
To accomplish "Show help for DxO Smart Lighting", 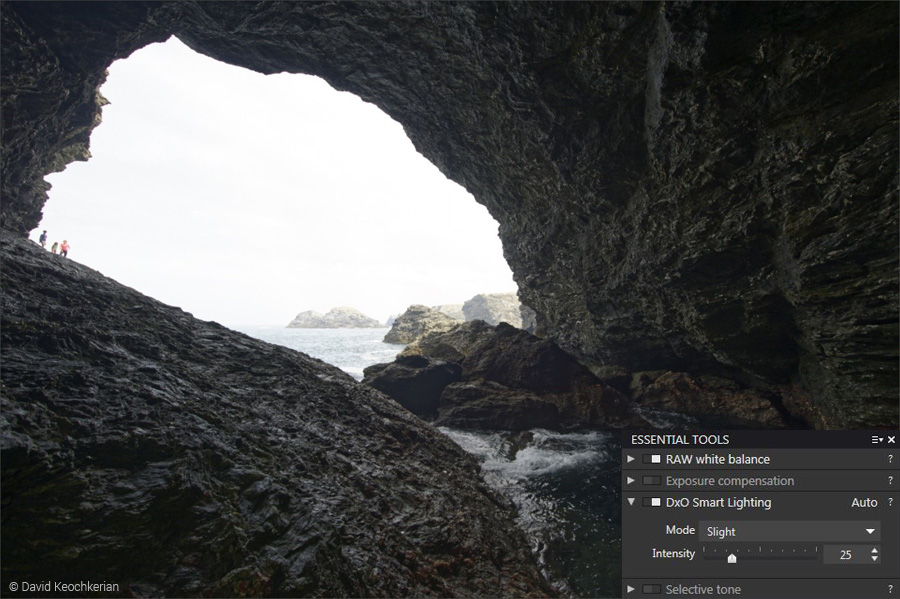I will (x=890, y=502).
